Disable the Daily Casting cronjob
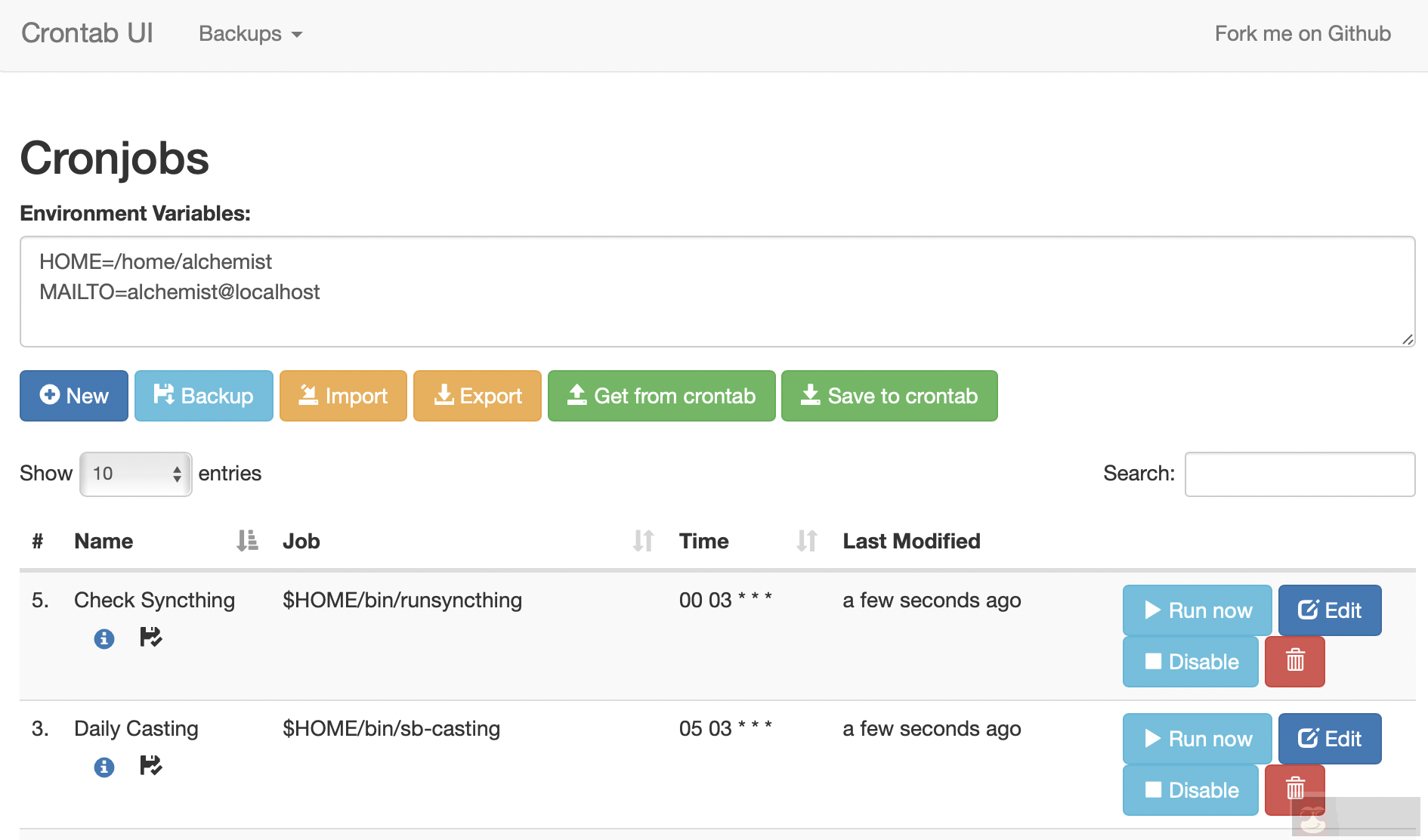 pyautogui.click(x=1190, y=790)
